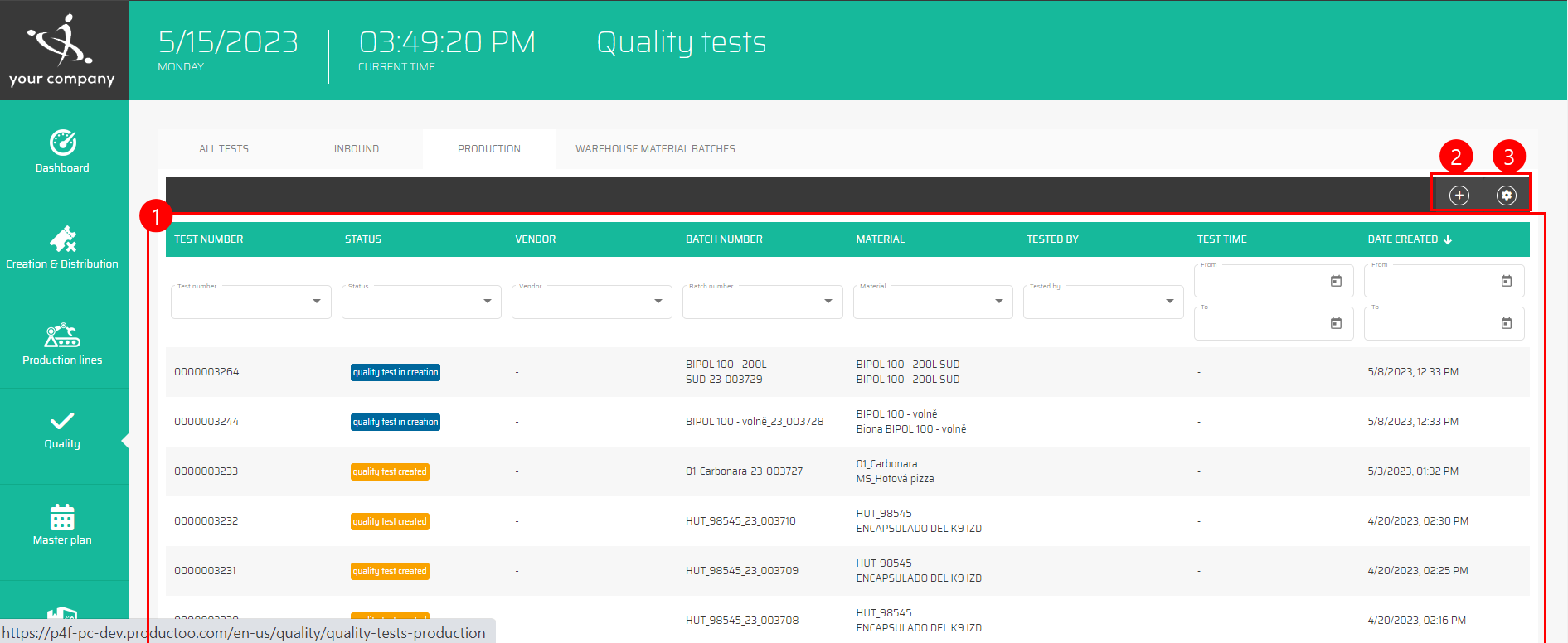Open test number 0000003264 row

(x=206, y=372)
